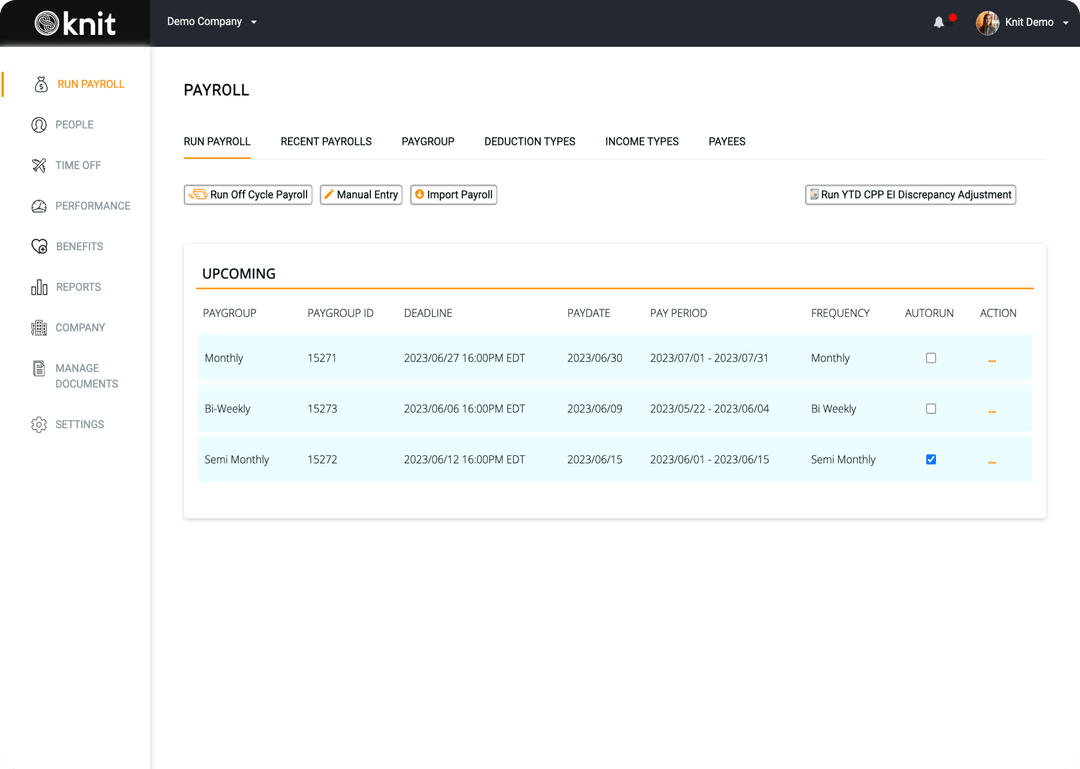Open the Reports bar chart icon

coord(40,287)
